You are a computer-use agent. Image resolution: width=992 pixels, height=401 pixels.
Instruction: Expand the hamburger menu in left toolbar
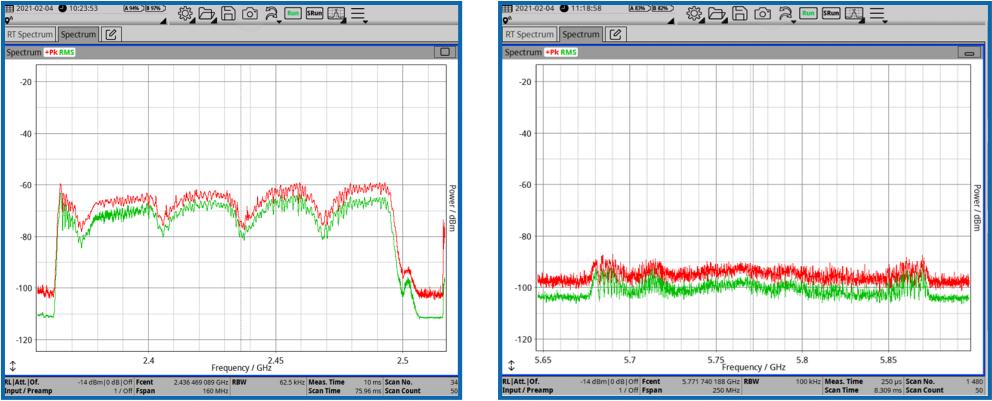tap(358, 15)
